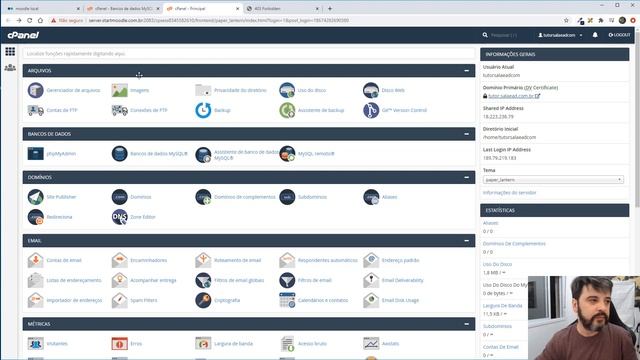Screen dimensions: 640x360
Task: Switch to the 403 Forbidden tab
Action: click(x=282, y=8)
